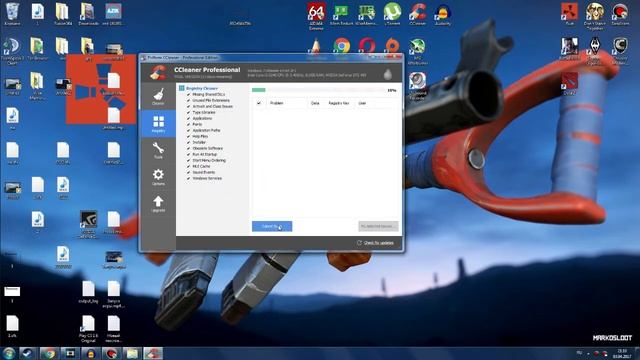Screen dimensions: 640x360
Task: Click the Fix selected Issues button
Action: click(x=378, y=226)
